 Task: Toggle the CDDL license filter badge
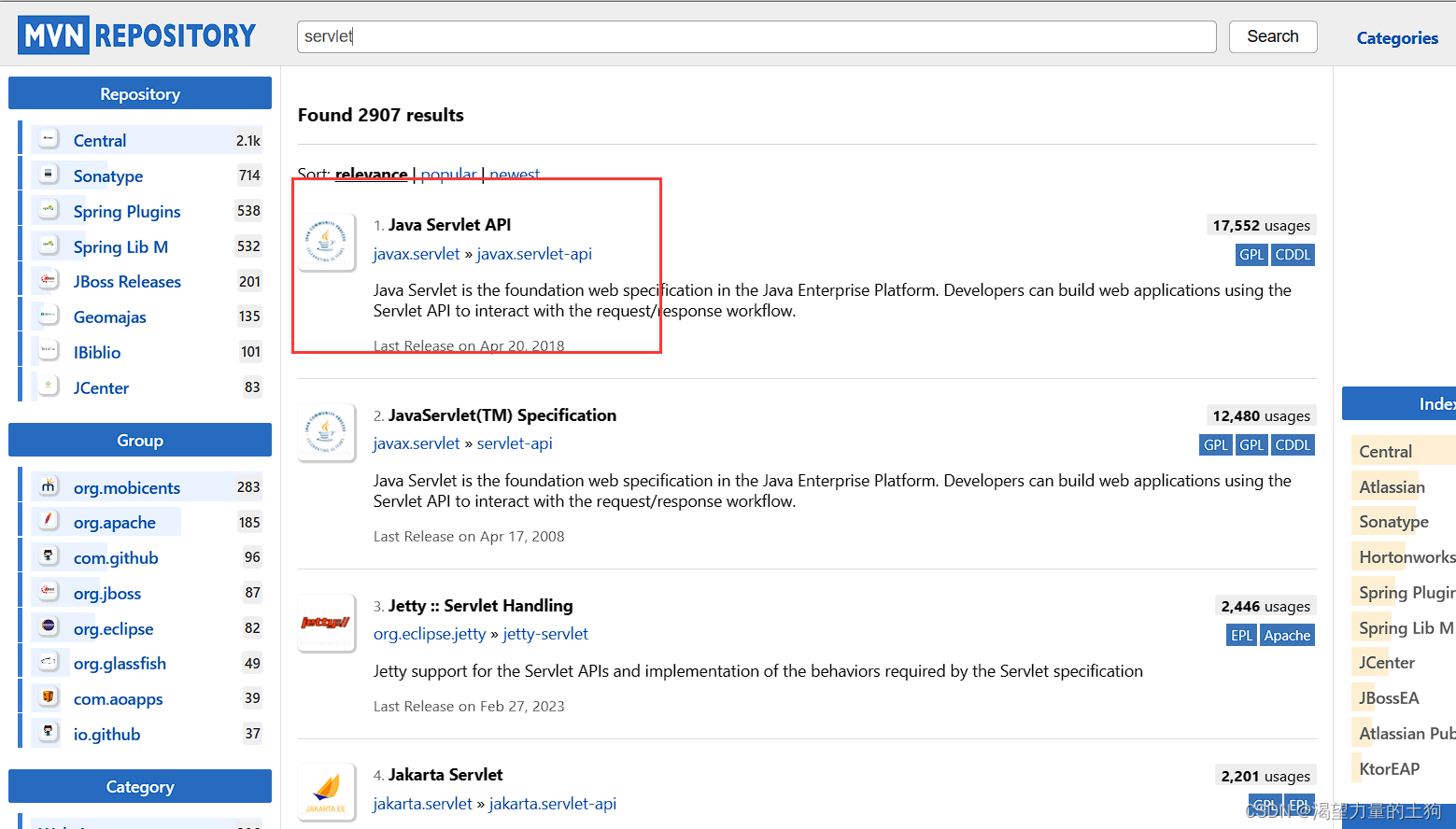click(x=1293, y=254)
